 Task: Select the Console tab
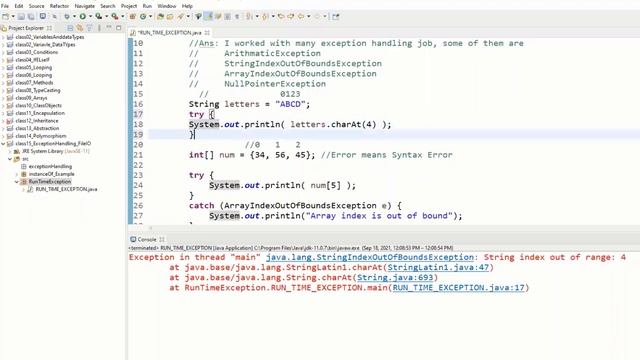tap(147, 239)
